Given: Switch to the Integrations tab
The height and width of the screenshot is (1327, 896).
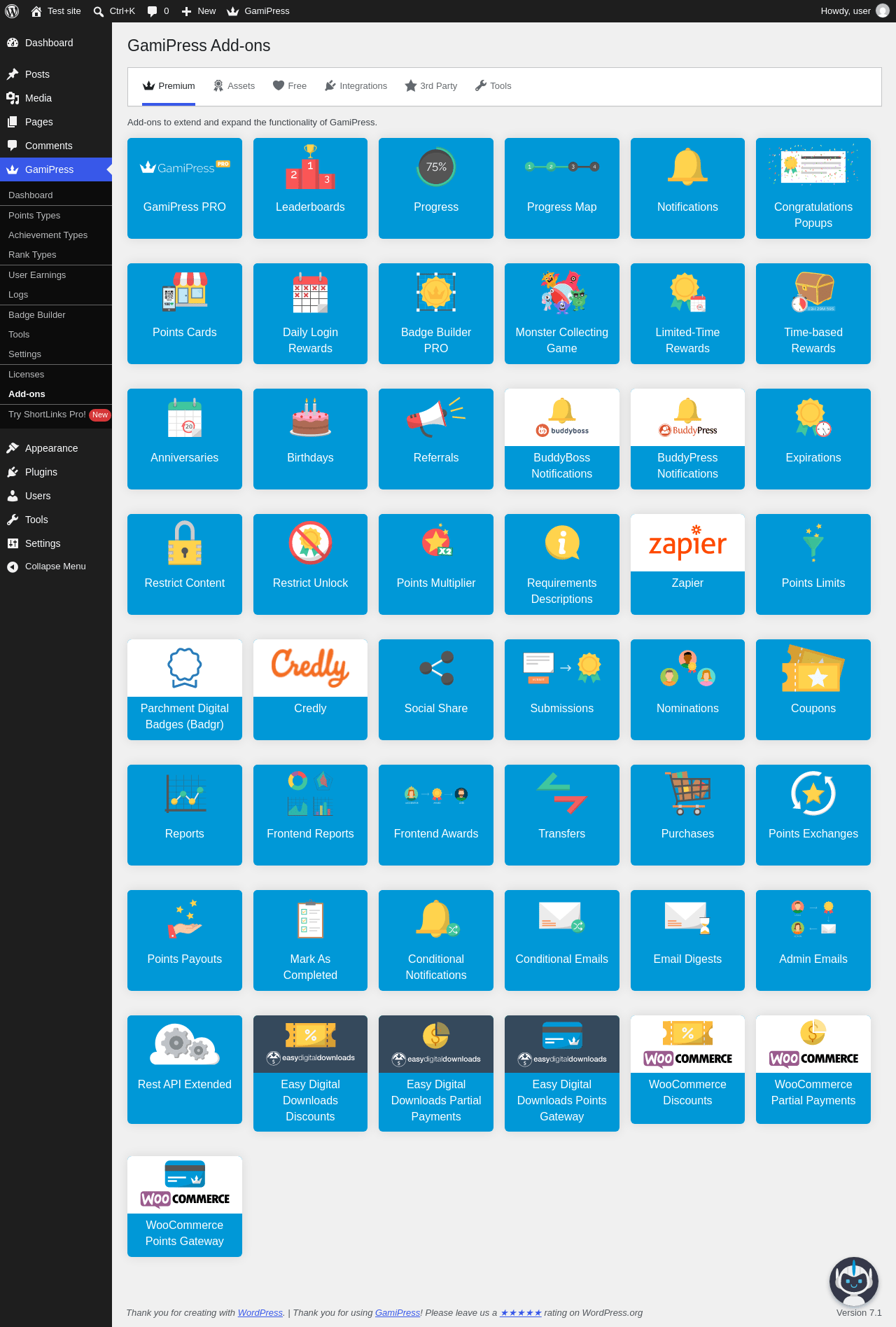Looking at the screenshot, I should point(356,86).
